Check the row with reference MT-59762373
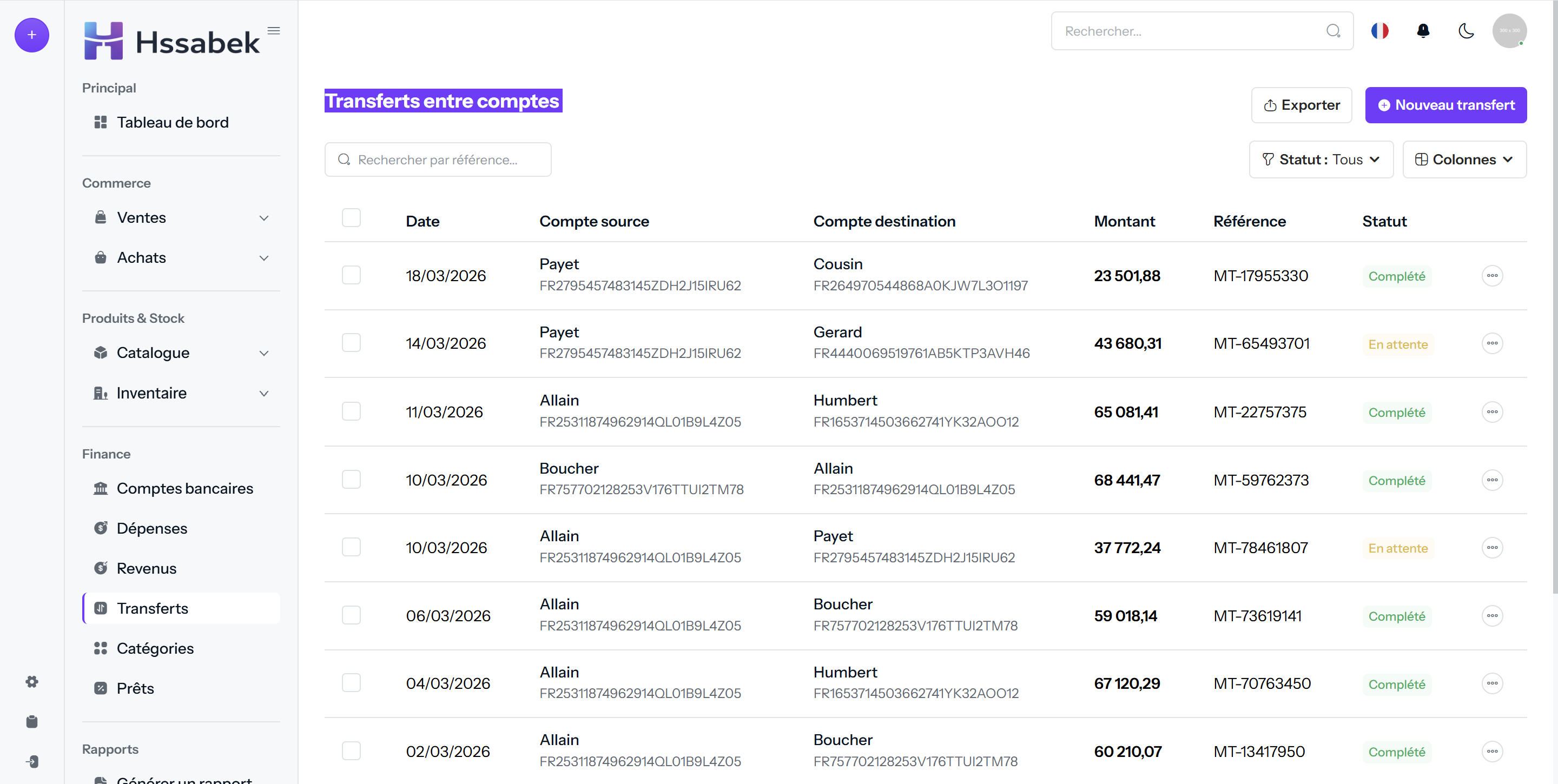Viewport: 1558px width, 784px height. (x=351, y=480)
